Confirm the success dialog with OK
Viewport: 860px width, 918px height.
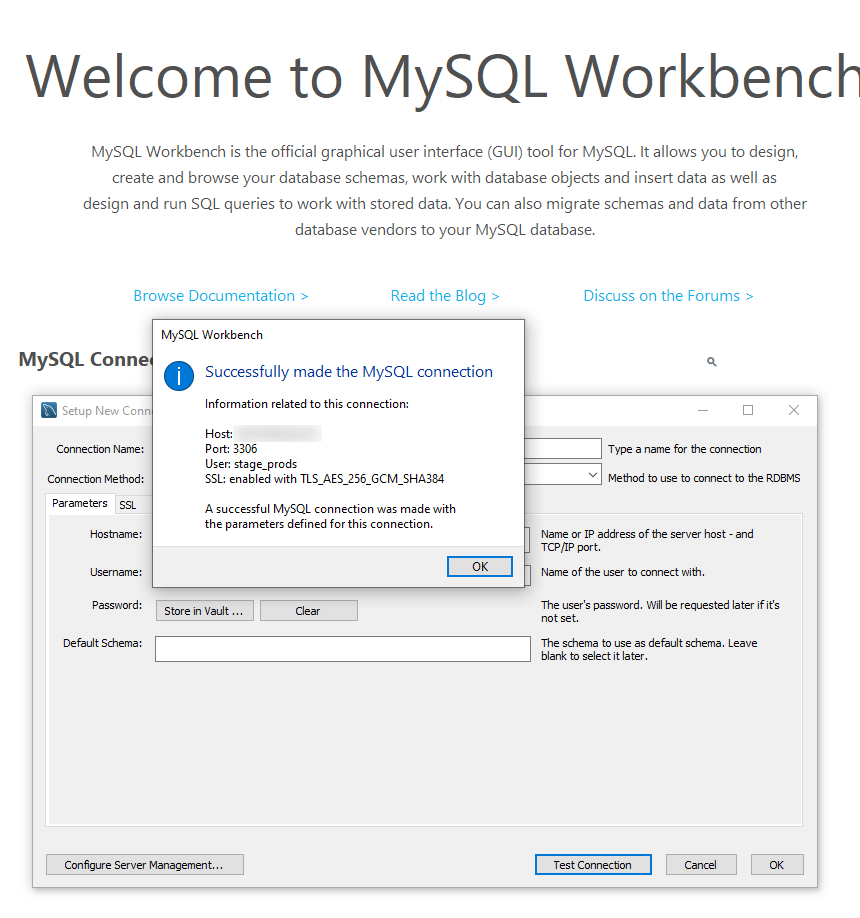pos(479,566)
